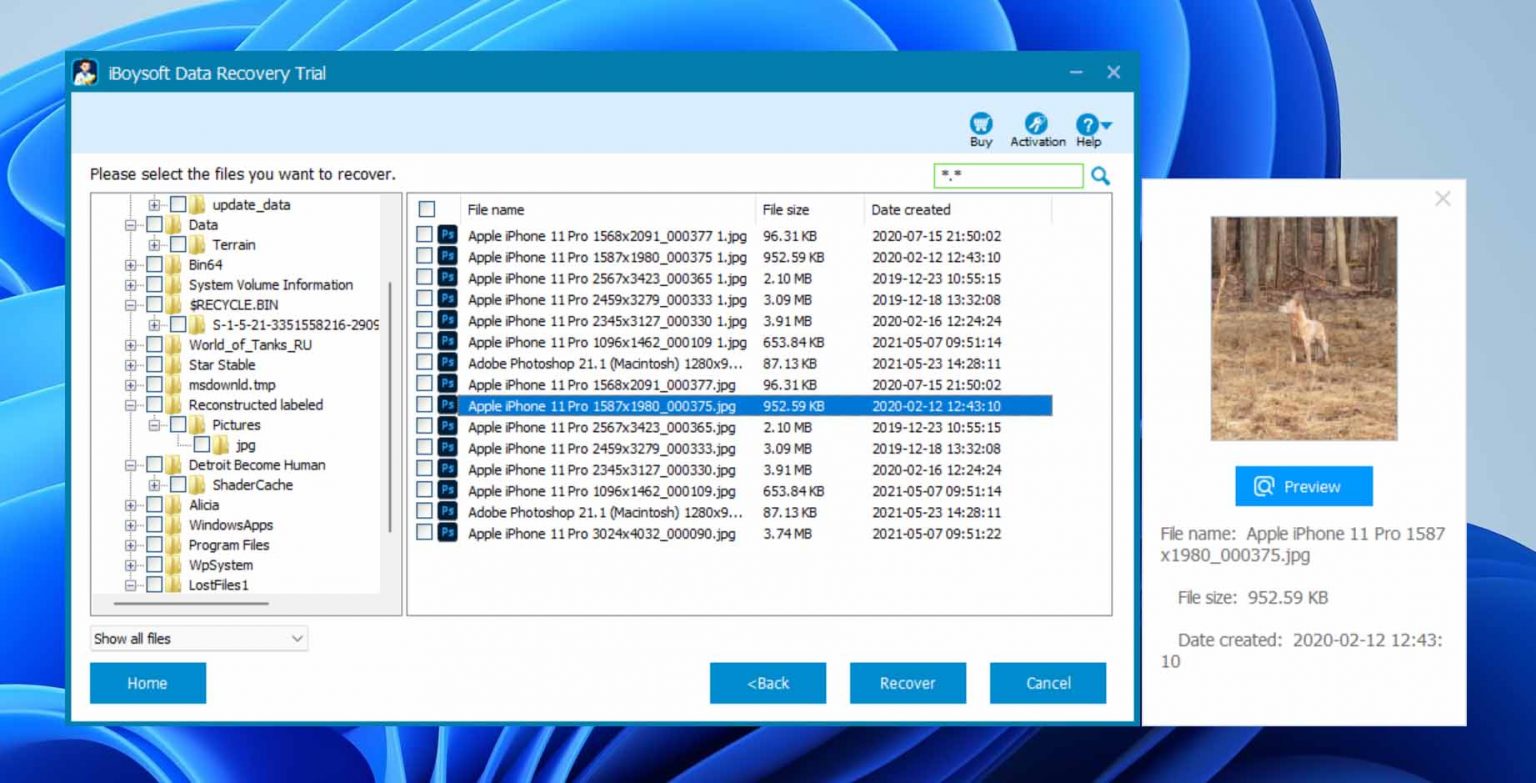
Task: Toggle the select-all checkbox in the file list header
Action: click(x=427, y=209)
